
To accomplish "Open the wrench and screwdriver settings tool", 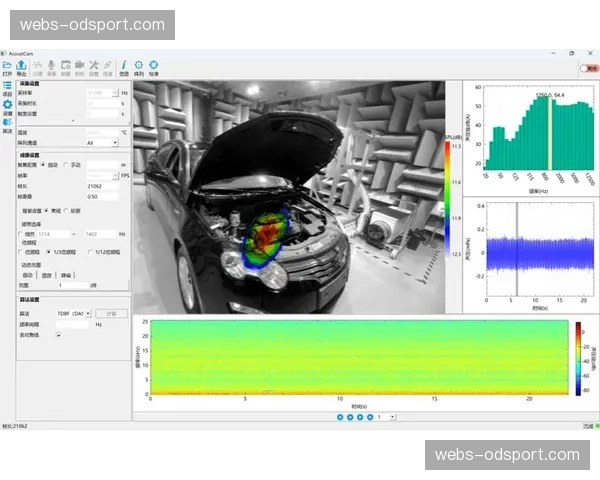I will coord(93,65).
